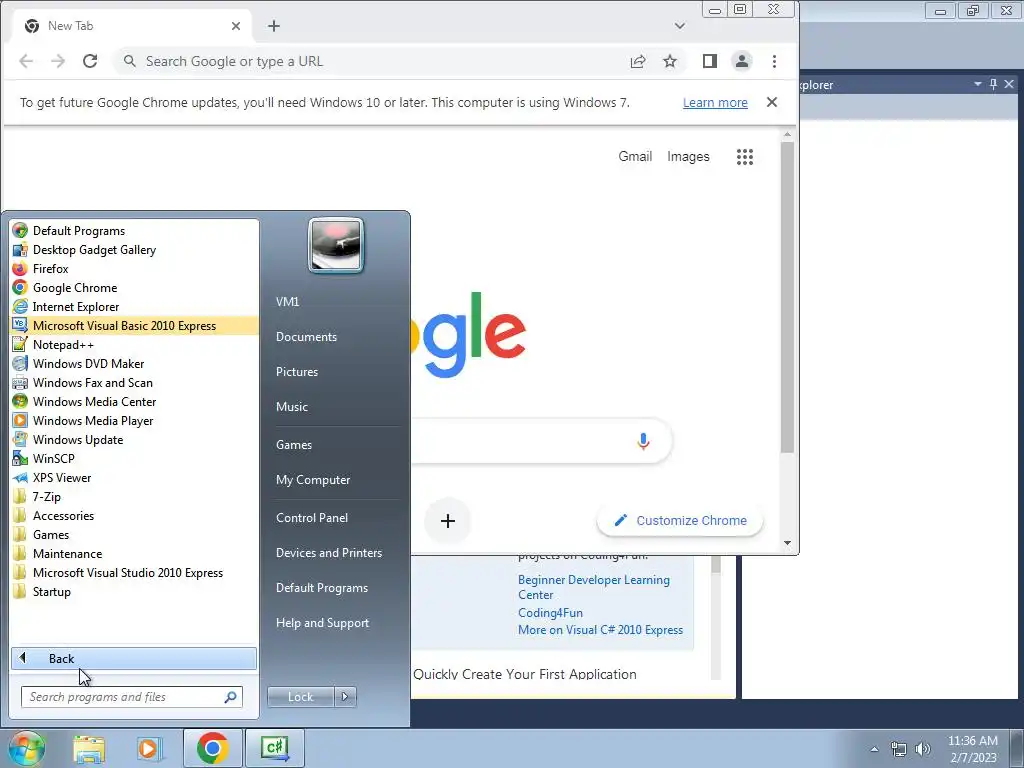The height and width of the screenshot is (768, 1024).
Task: Click Chrome's forward navigation arrow
Action: click(58, 61)
